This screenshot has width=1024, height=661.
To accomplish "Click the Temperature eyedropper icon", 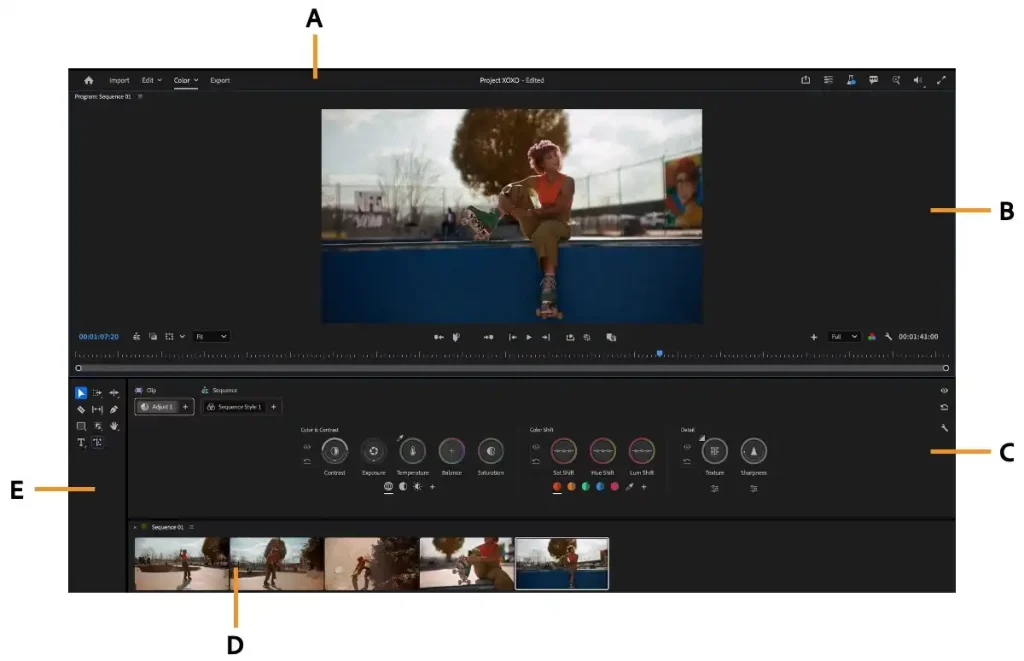I will click(400, 437).
